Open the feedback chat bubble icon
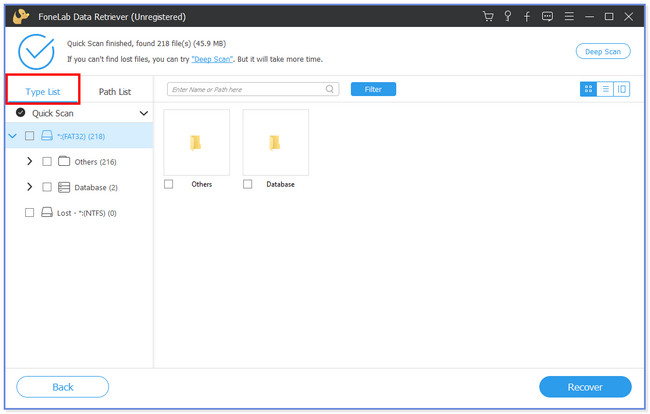The height and width of the screenshot is (414, 650). 547,17
